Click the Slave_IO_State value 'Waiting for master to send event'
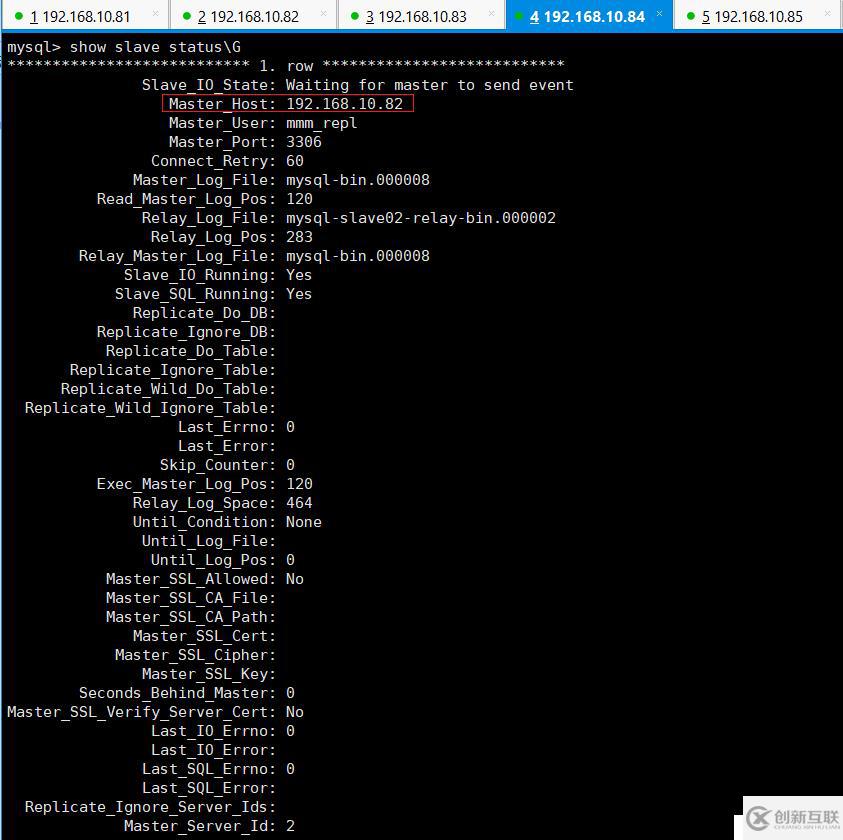 click(x=430, y=85)
